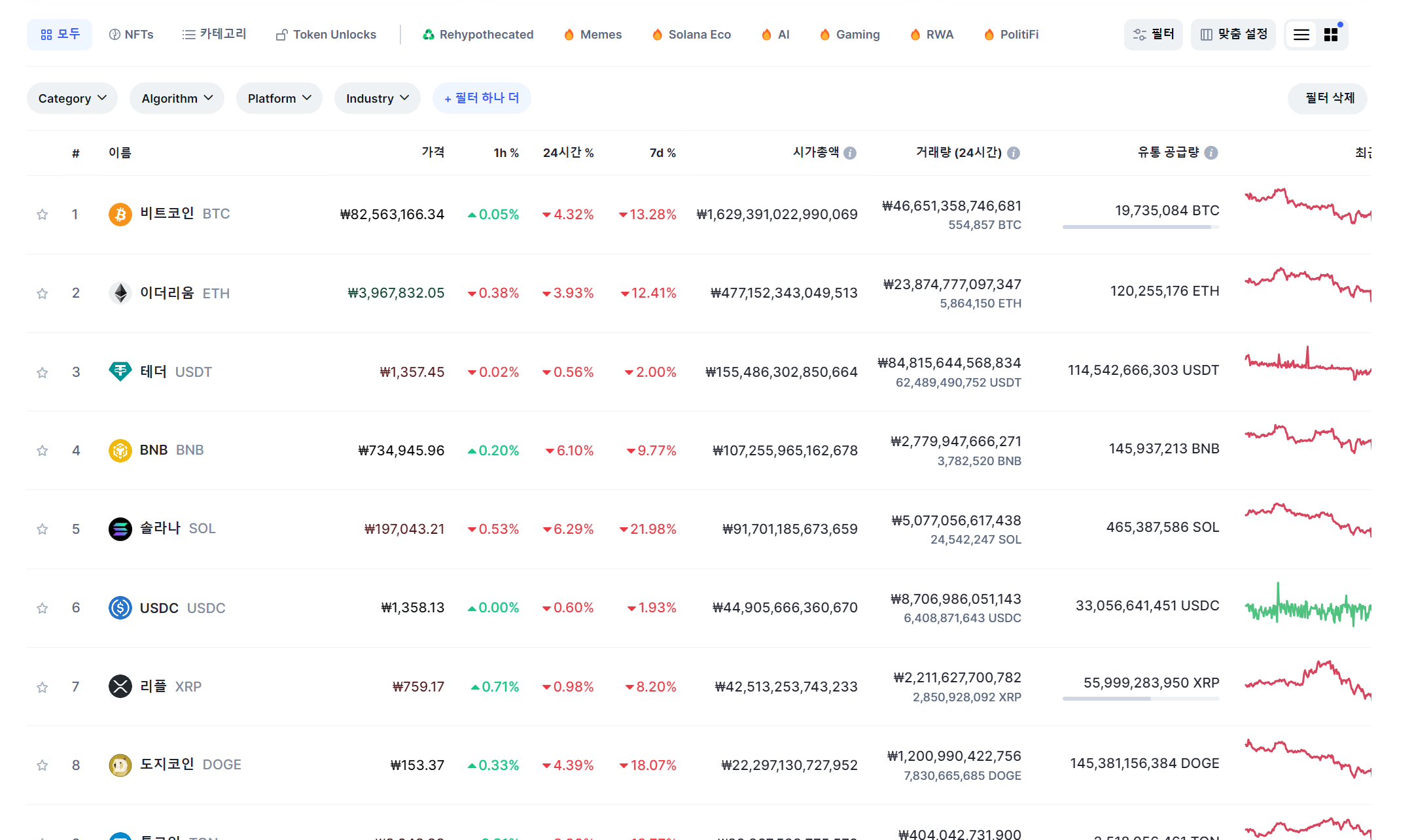The height and width of the screenshot is (840, 1414).
Task: Click the market cap info icon
Action: [850, 153]
